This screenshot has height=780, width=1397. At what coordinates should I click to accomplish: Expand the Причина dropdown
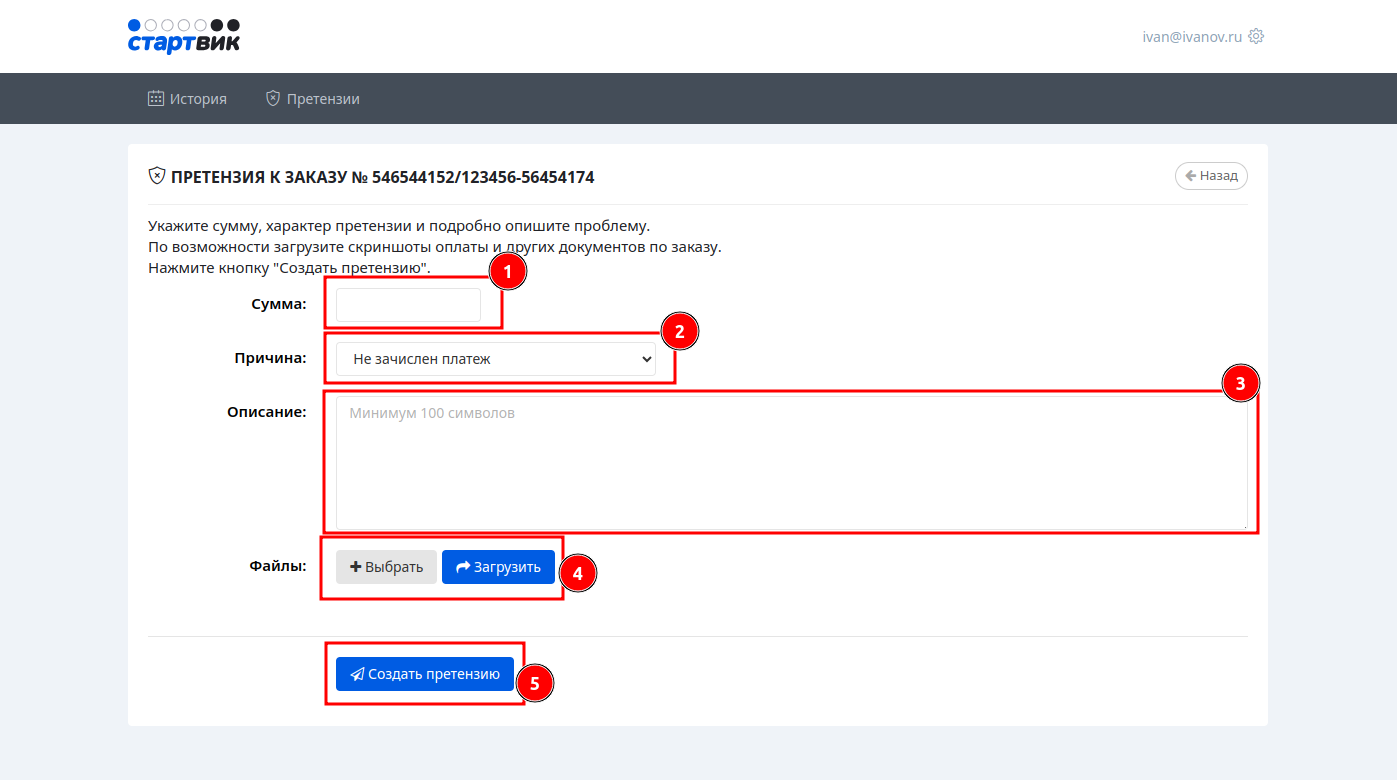495,359
